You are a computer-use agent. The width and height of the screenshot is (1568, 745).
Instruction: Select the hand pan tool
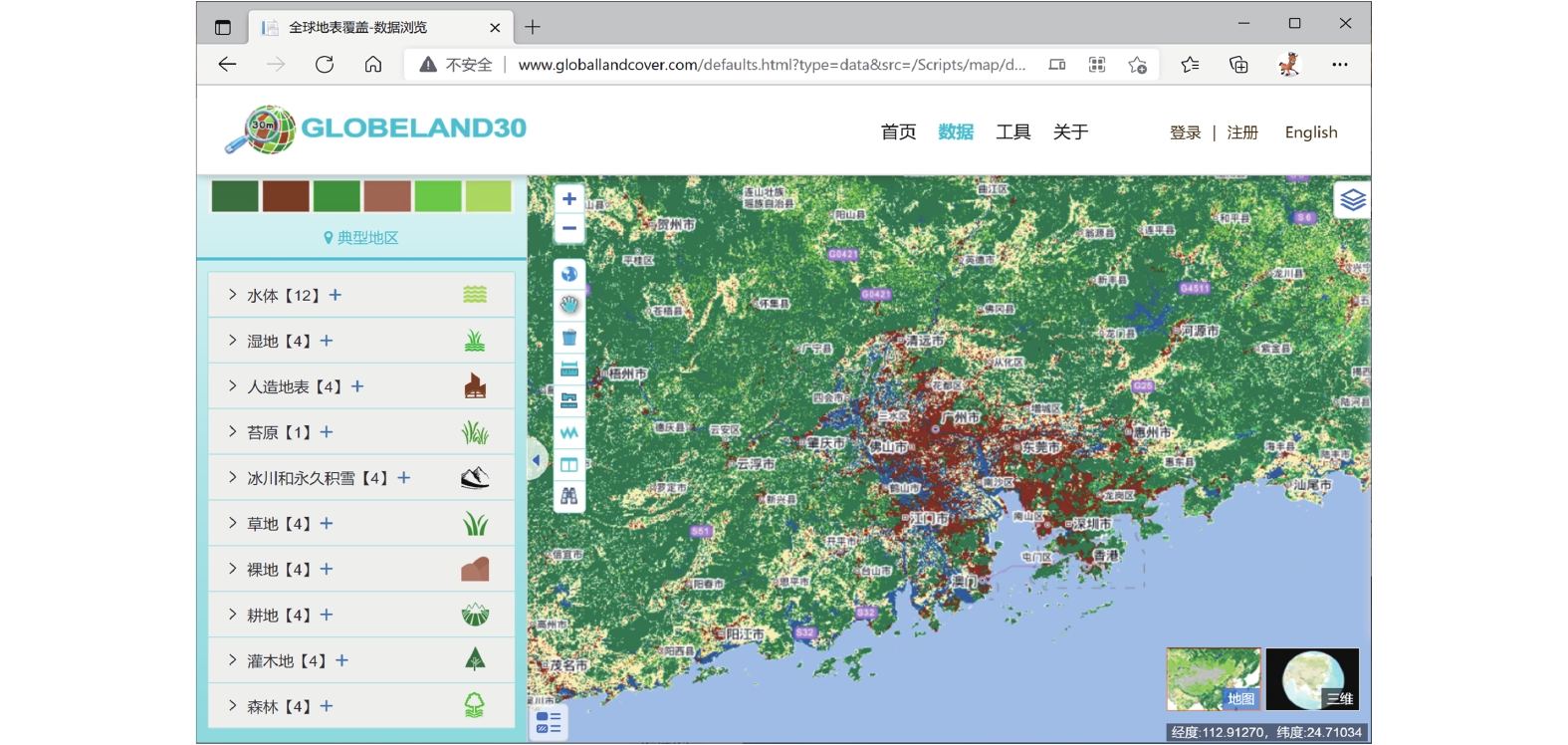[x=569, y=305]
